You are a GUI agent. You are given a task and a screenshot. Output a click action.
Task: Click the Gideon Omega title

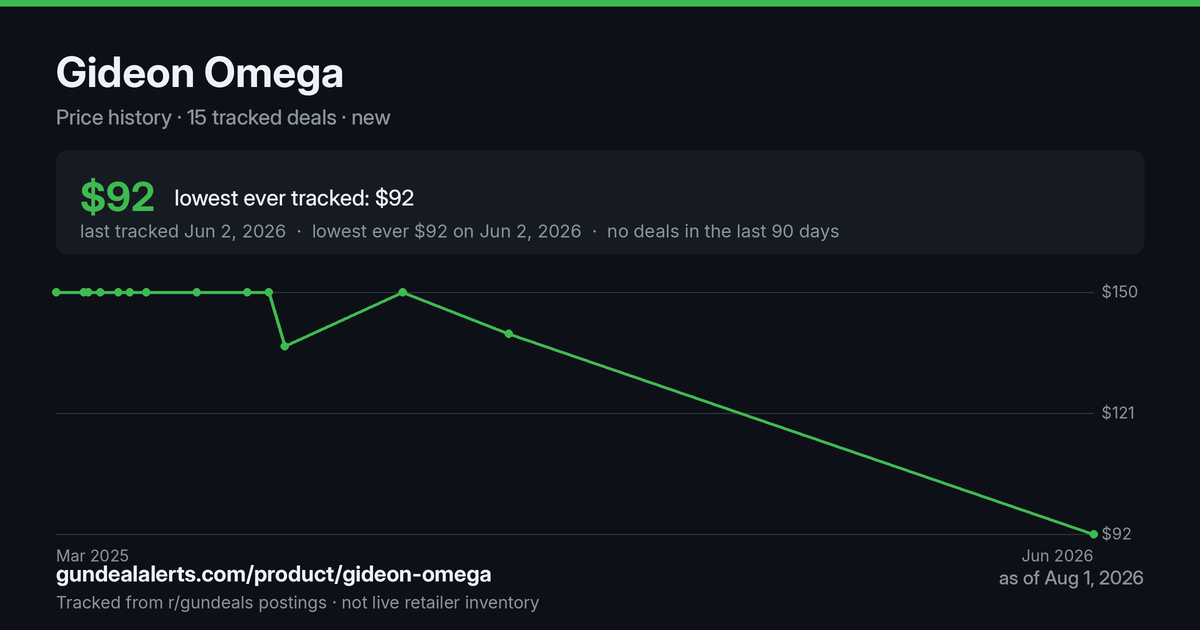click(199, 73)
